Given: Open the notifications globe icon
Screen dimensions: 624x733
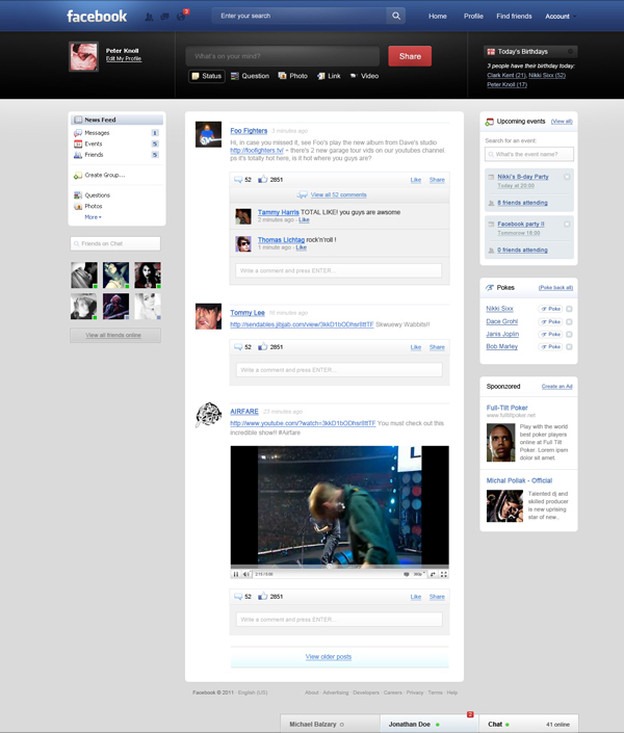Looking at the screenshot, I should [181, 17].
